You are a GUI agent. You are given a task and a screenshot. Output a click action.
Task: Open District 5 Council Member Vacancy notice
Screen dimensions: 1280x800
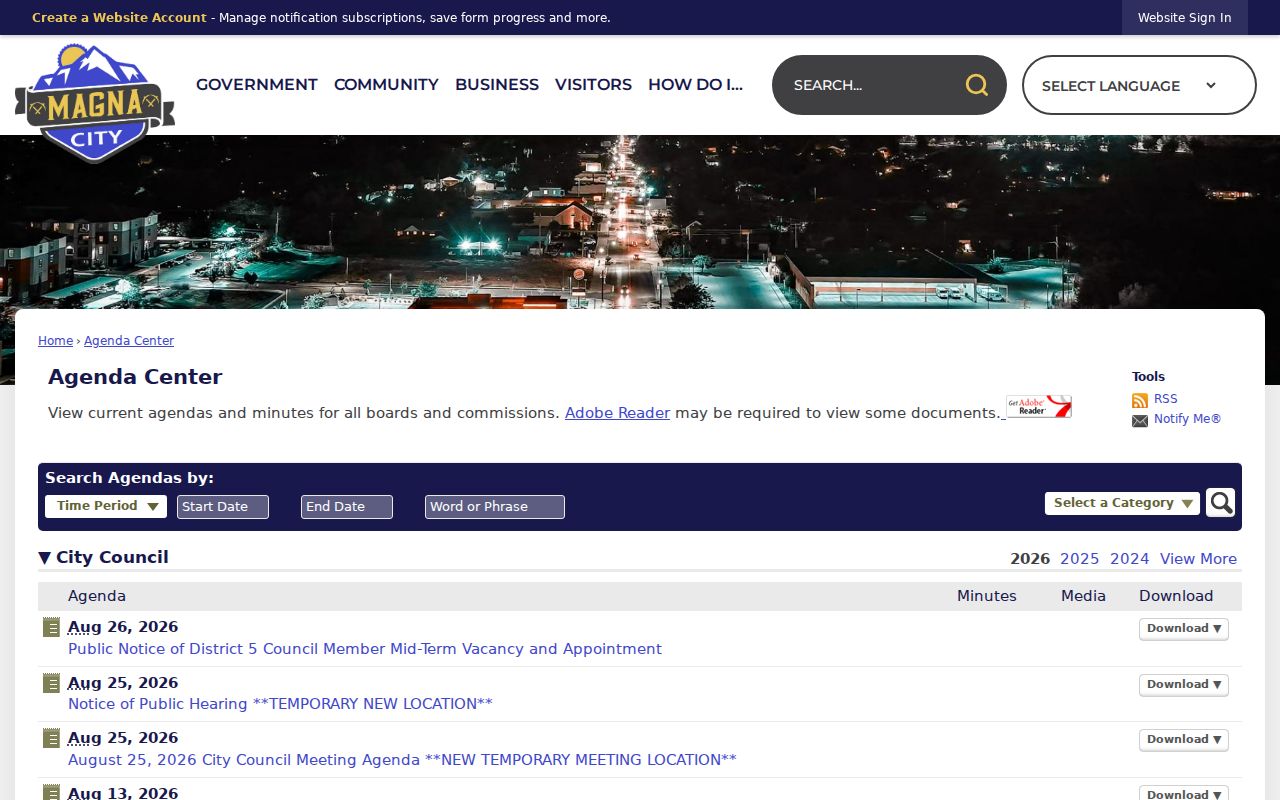click(365, 649)
